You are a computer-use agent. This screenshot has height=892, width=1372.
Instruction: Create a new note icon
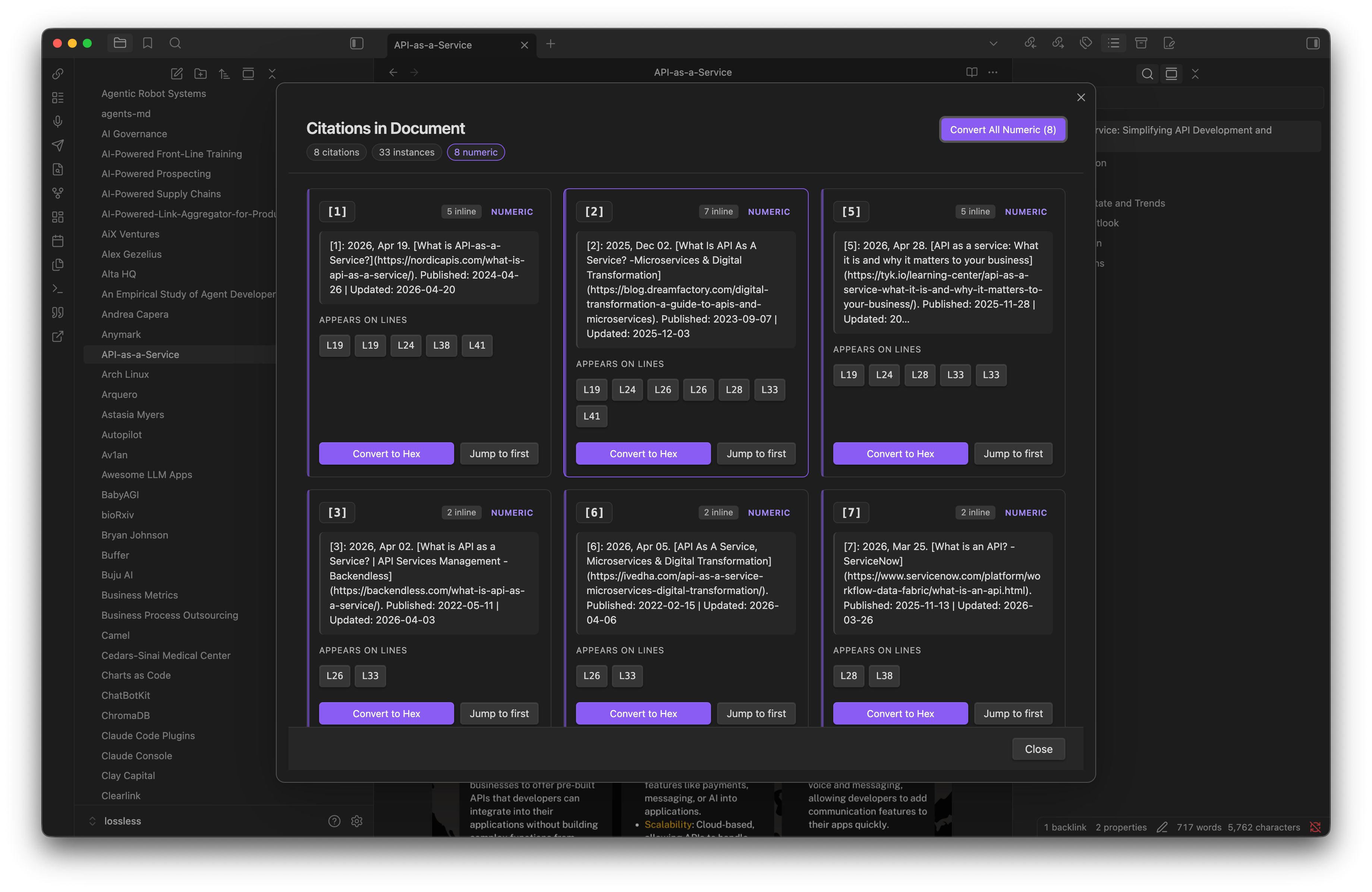pos(177,73)
